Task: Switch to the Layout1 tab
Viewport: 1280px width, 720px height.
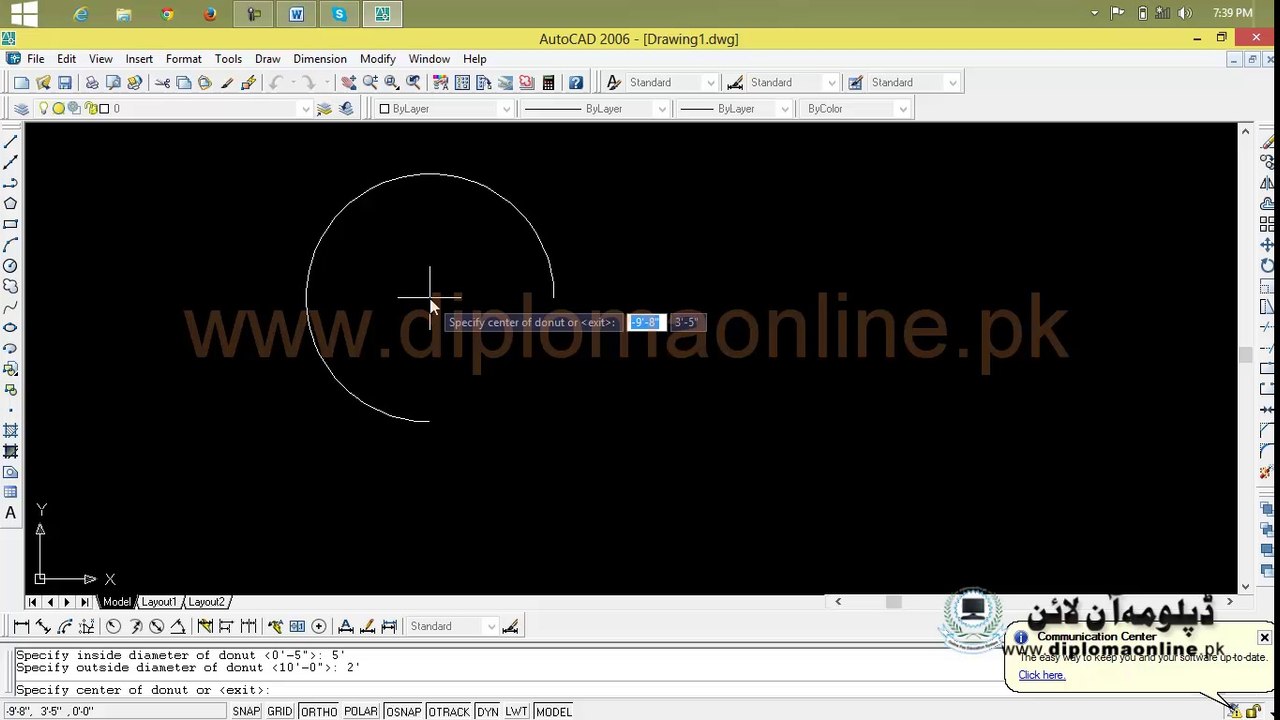Action: click(x=159, y=602)
